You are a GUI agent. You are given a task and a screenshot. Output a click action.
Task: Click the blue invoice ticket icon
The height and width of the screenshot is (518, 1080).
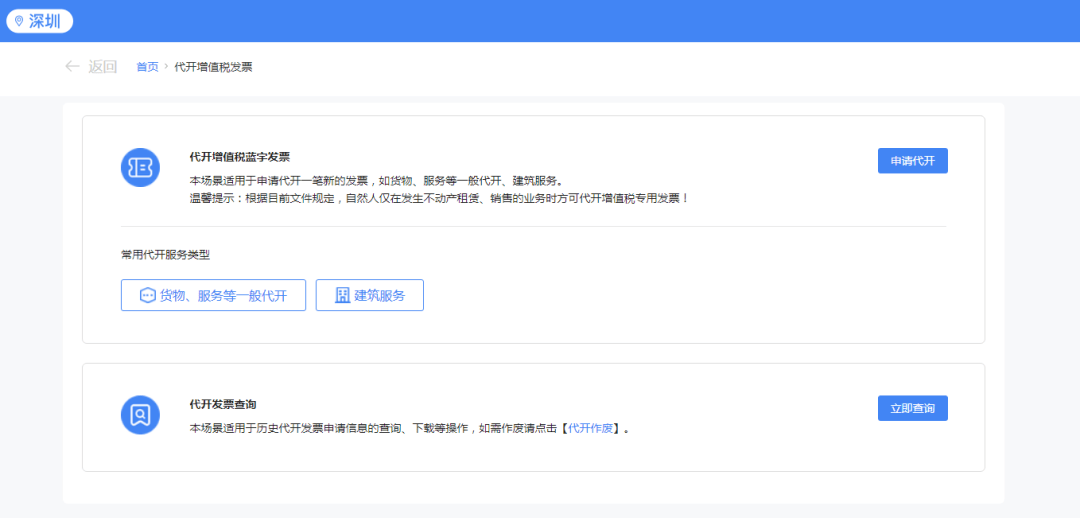pyautogui.click(x=141, y=167)
